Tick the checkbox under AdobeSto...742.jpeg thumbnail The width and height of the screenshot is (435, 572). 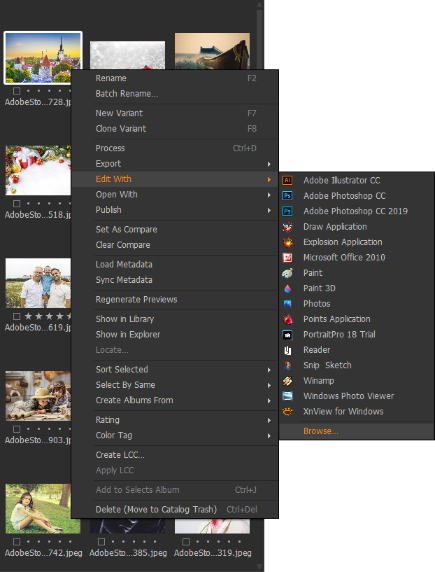coord(16,542)
